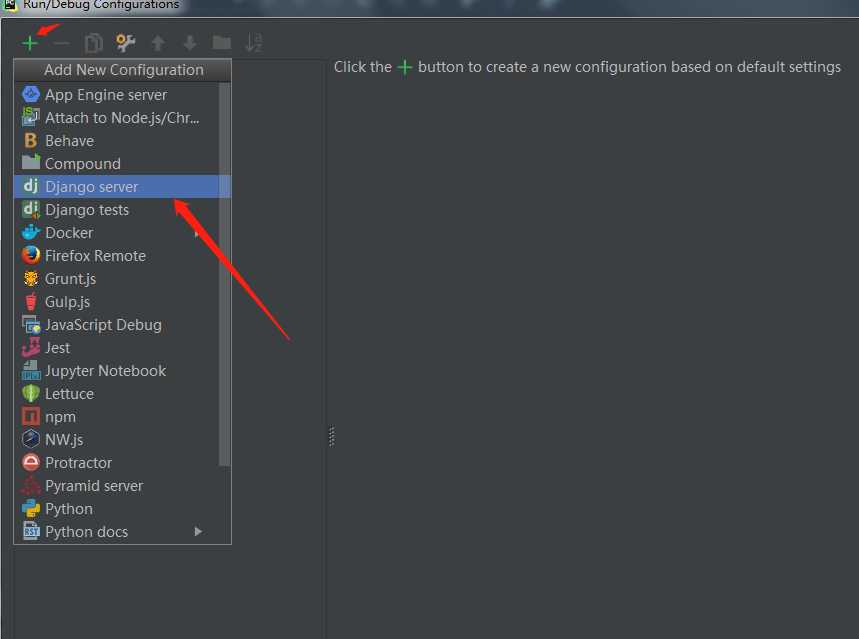The width and height of the screenshot is (859, 639).
Task: Click the Move Down arrow icon
Action: 190,43
